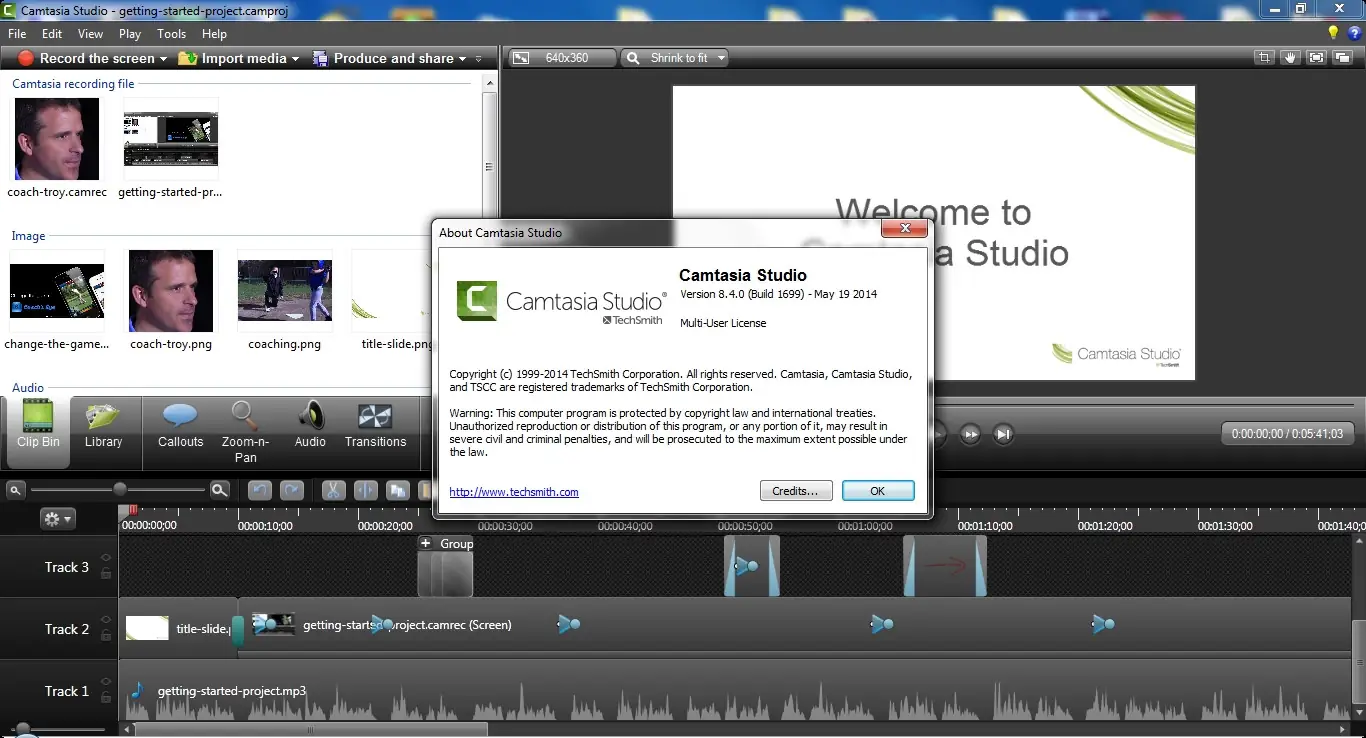Detach the preview window icon
1366x738 pixels.
coord(1342,58)
